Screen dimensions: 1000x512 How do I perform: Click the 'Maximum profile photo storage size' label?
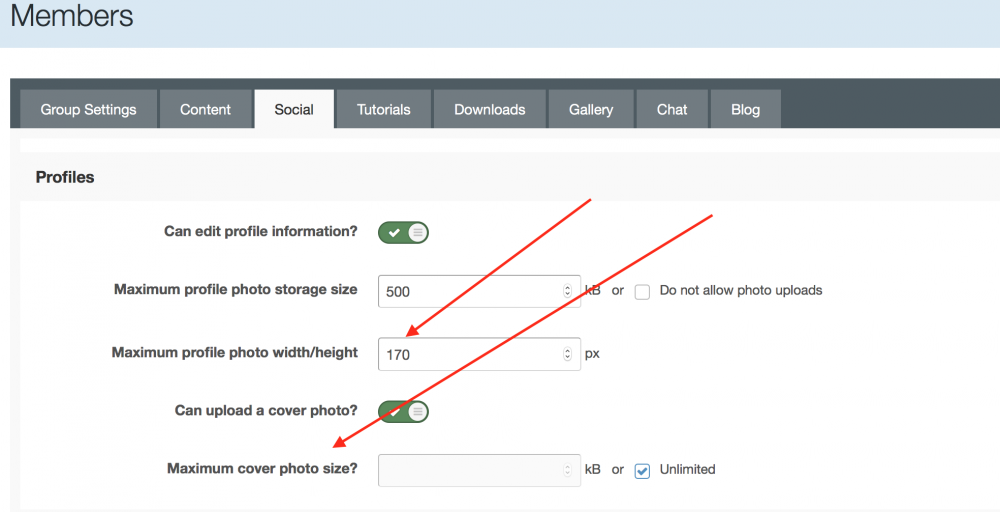(x=235, y=290)
